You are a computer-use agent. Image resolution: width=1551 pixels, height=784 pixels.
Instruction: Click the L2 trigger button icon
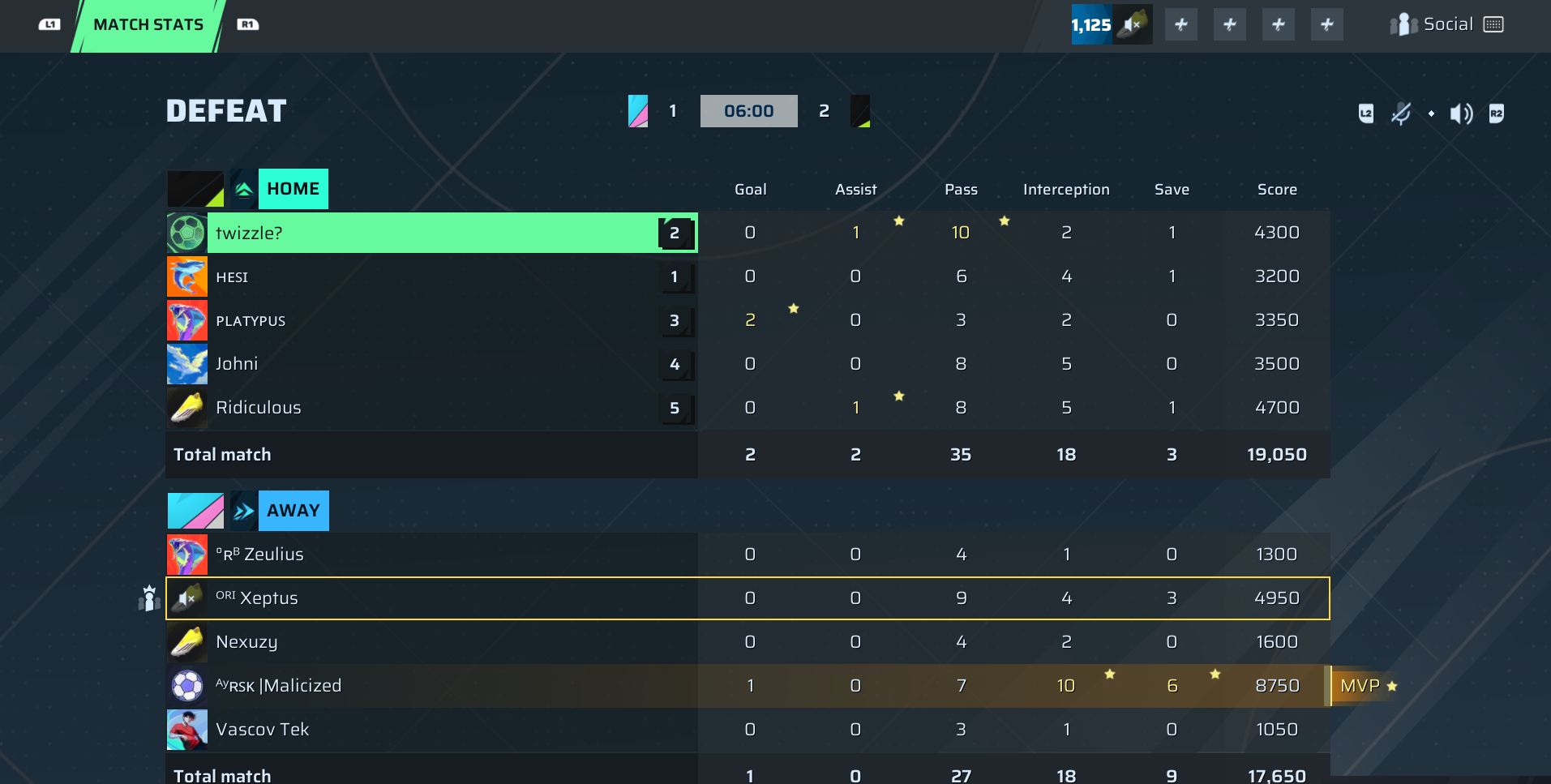coord(1366,114)
